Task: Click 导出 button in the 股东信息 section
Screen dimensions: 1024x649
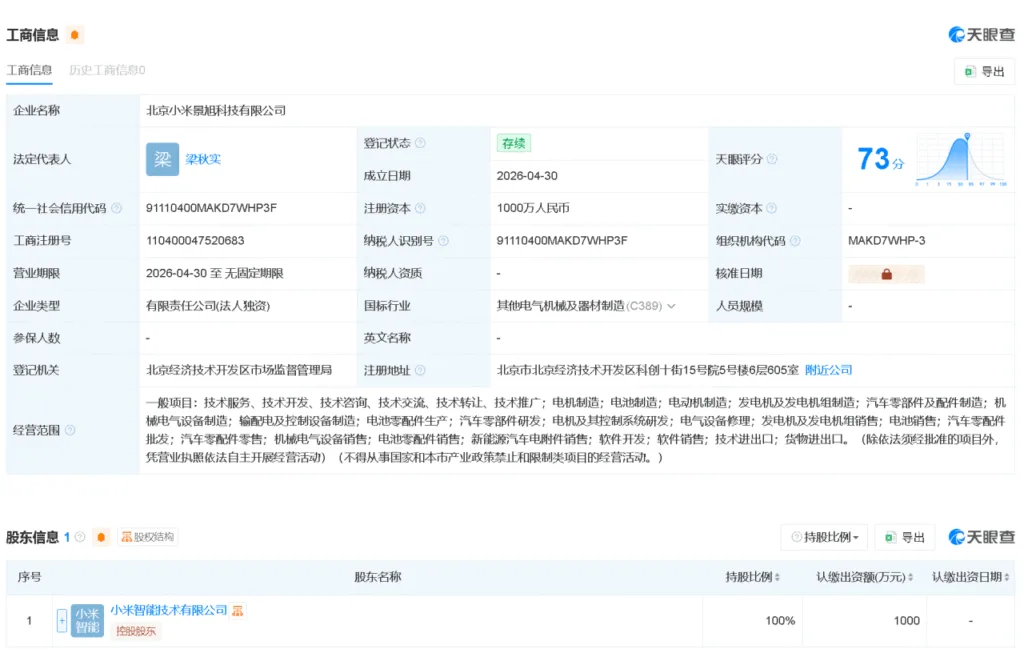Action: tap(904, 537)
